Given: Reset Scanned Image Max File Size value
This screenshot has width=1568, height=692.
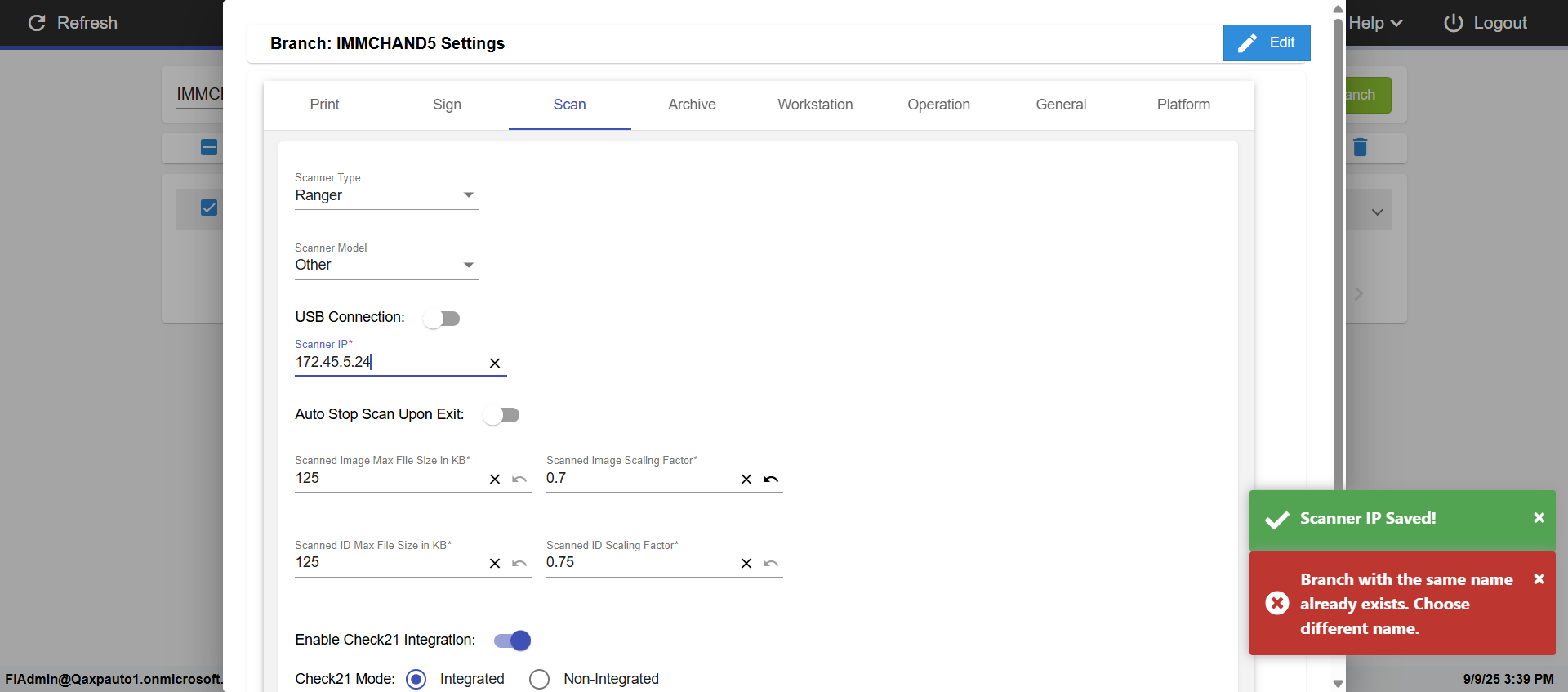Looking at the screenshot, I should tap(519, 479).
